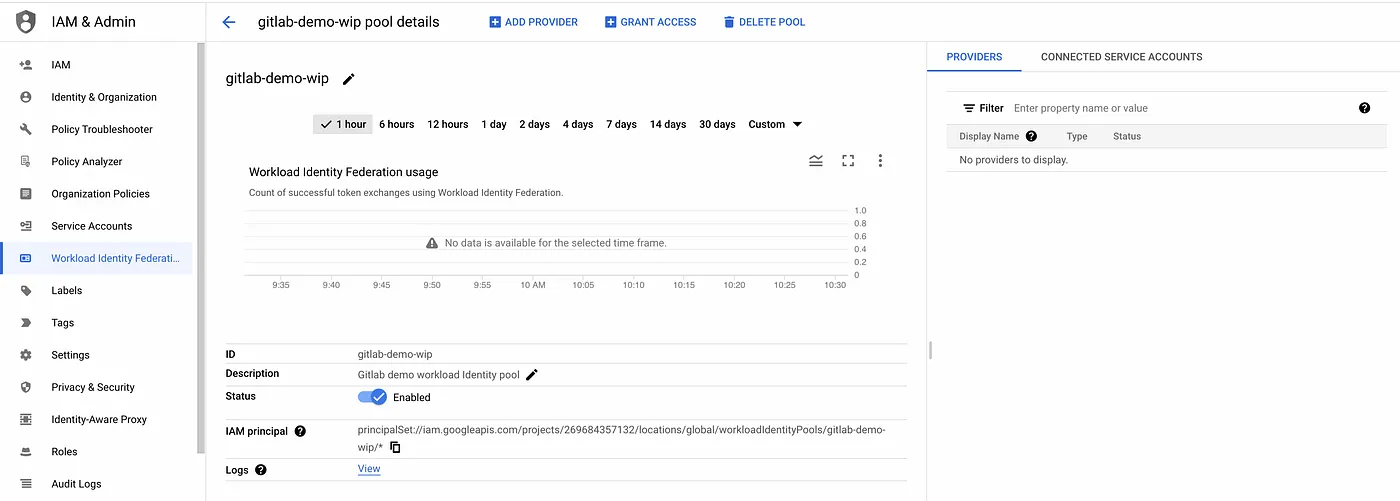
Task: Open help for Logs
Action: click(x=261, y=469)
